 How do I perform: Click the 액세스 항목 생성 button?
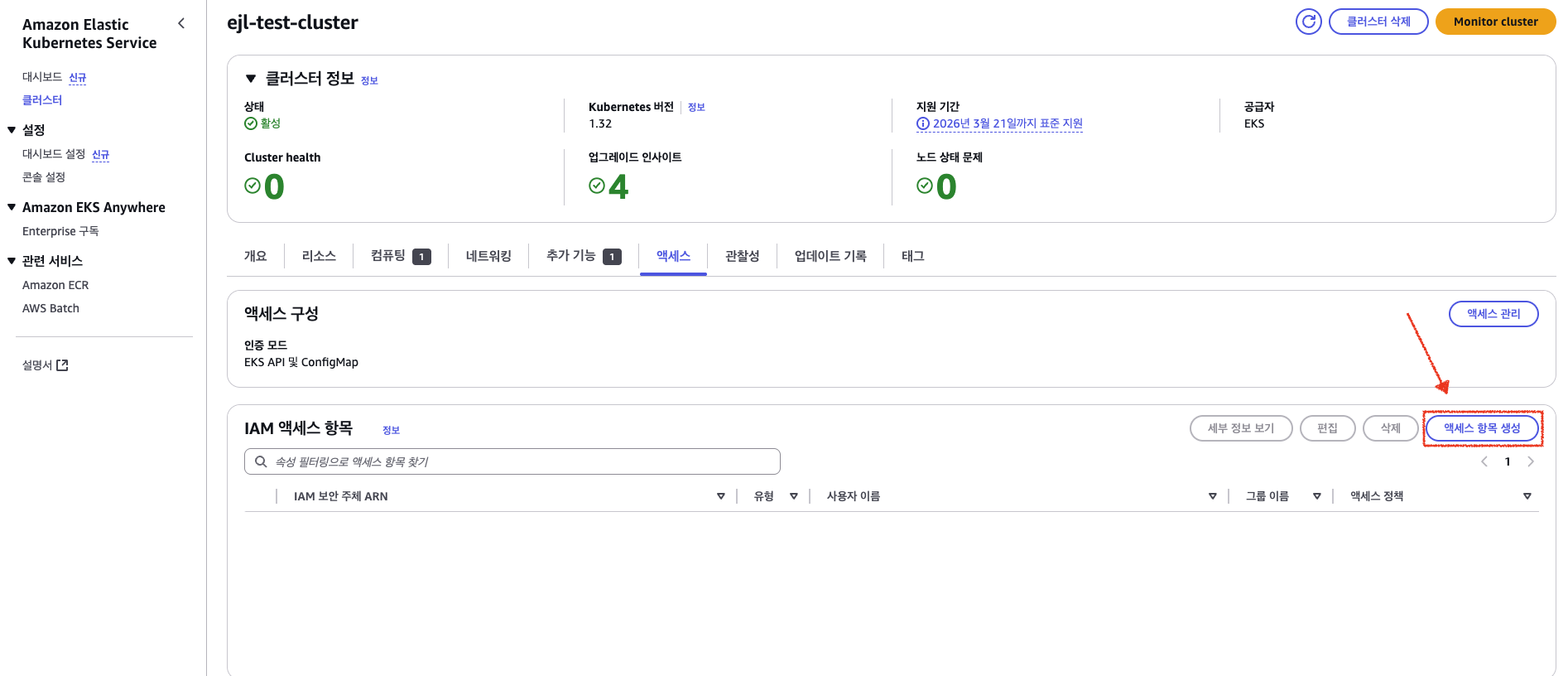[x=1482, y=428]
